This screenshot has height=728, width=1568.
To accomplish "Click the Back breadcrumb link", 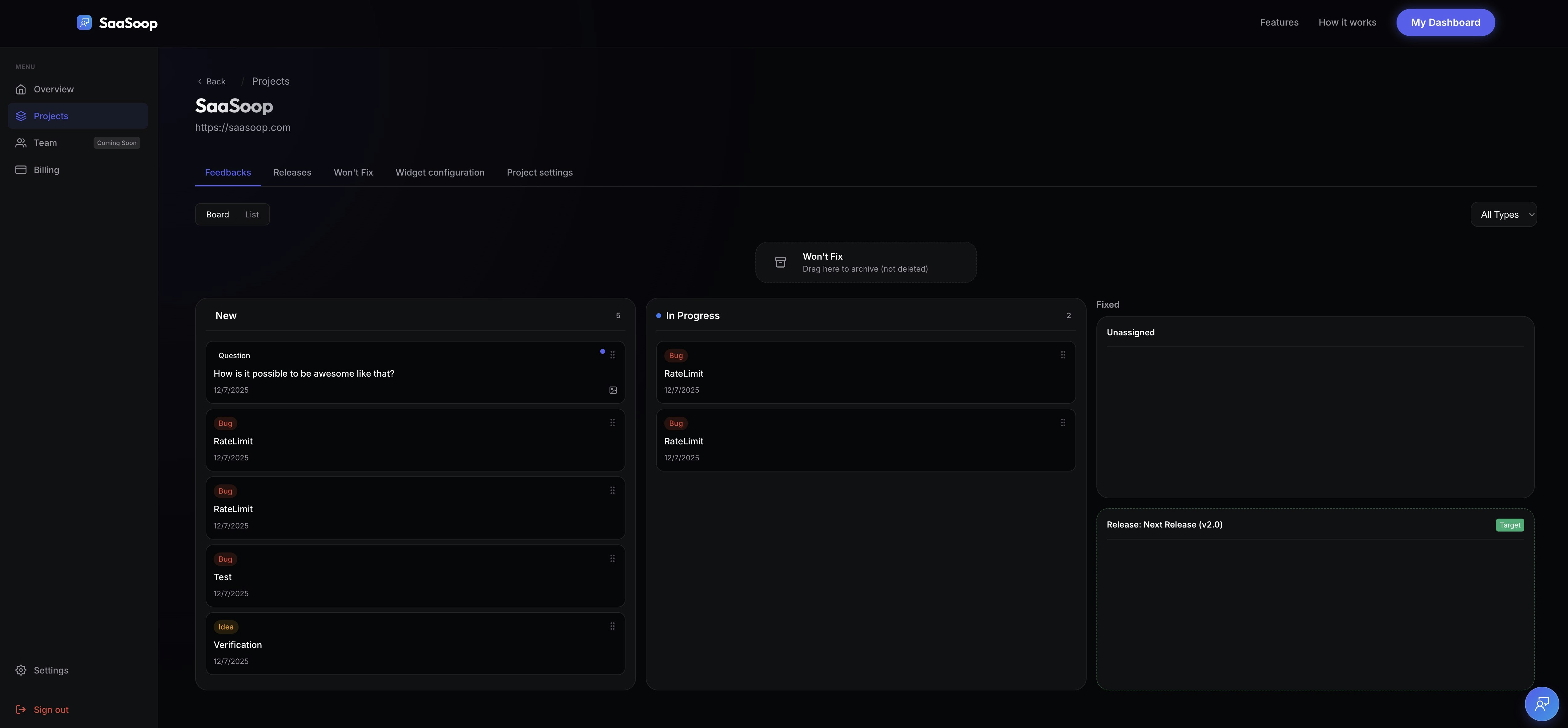I will pyautogui.click(x=211, y=81).
